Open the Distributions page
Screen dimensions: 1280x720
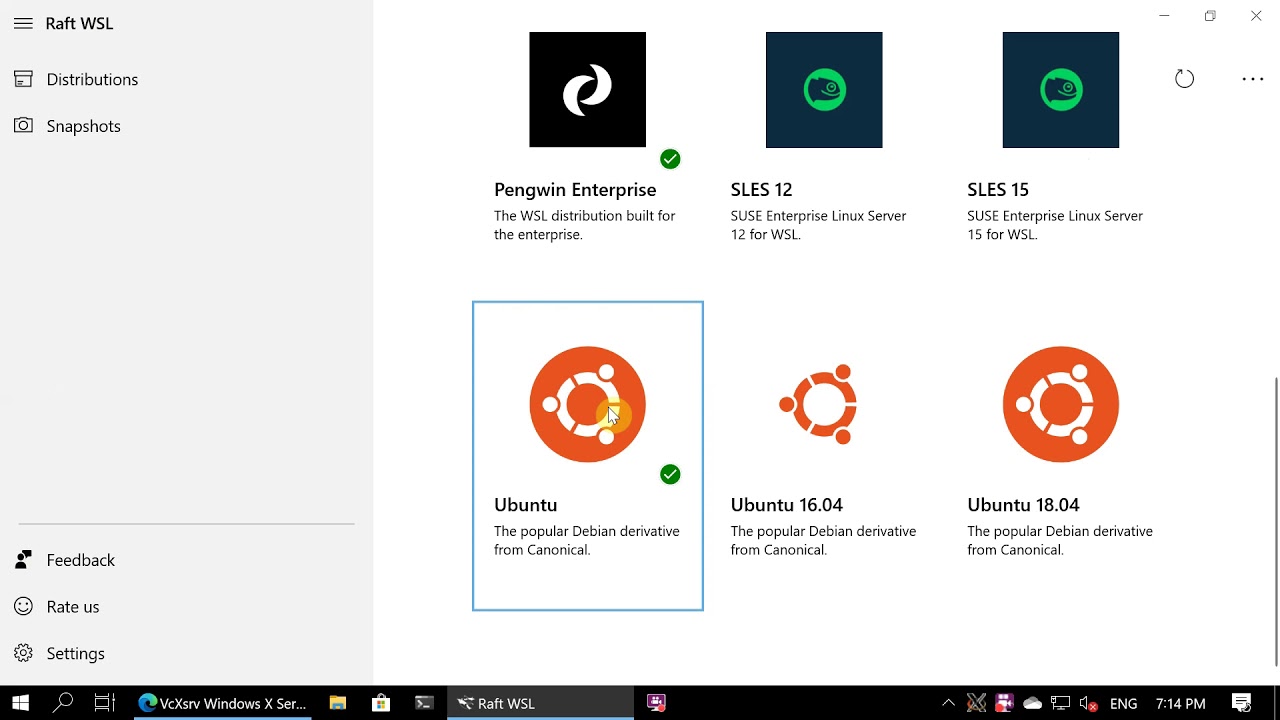click(92, 79)
